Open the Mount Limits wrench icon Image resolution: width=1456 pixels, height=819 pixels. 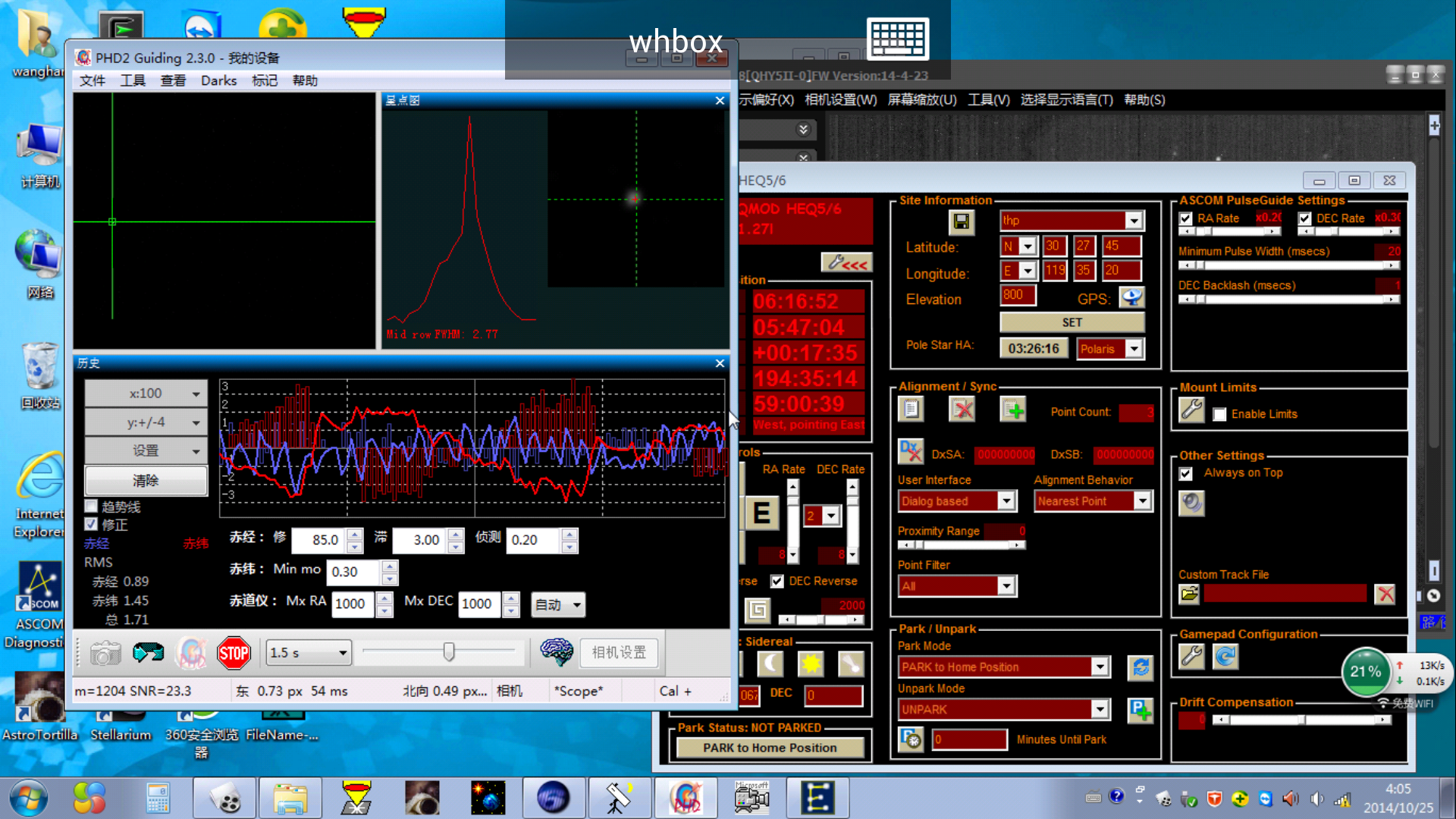(x=1191, y=411)
